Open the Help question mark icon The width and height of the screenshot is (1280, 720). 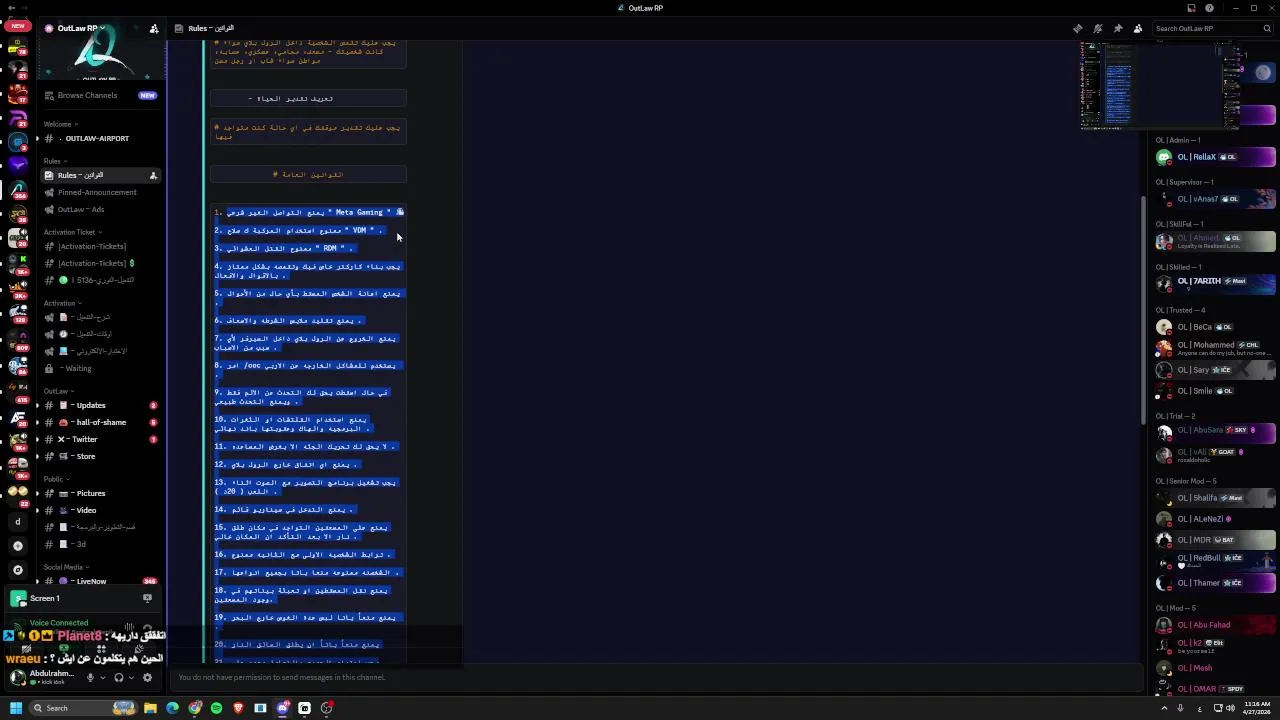point(1209,8)
